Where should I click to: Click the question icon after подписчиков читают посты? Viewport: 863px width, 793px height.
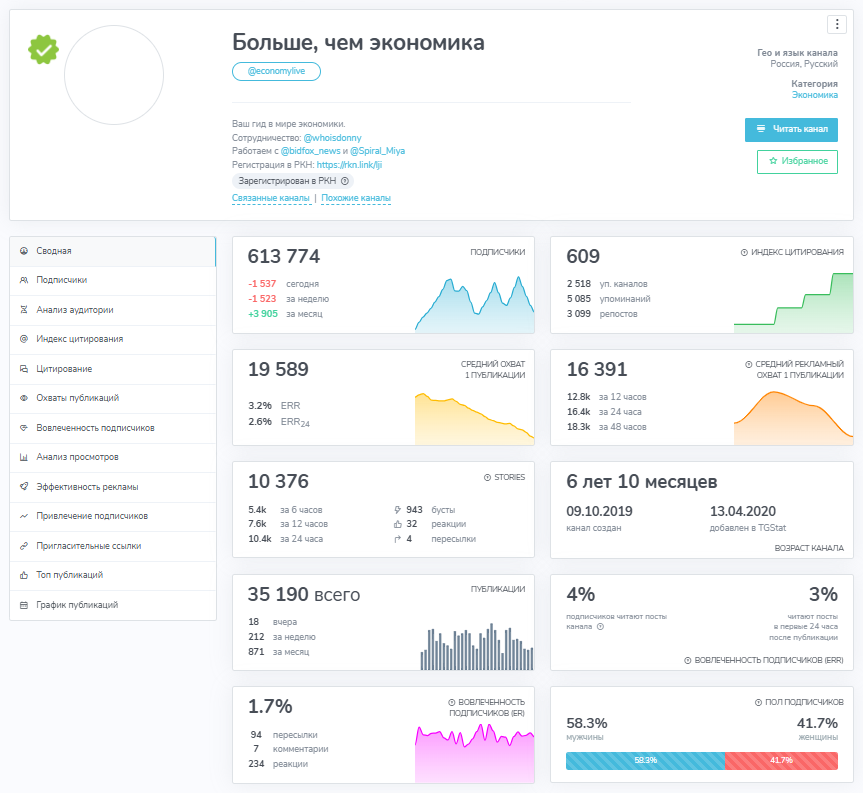600,627
